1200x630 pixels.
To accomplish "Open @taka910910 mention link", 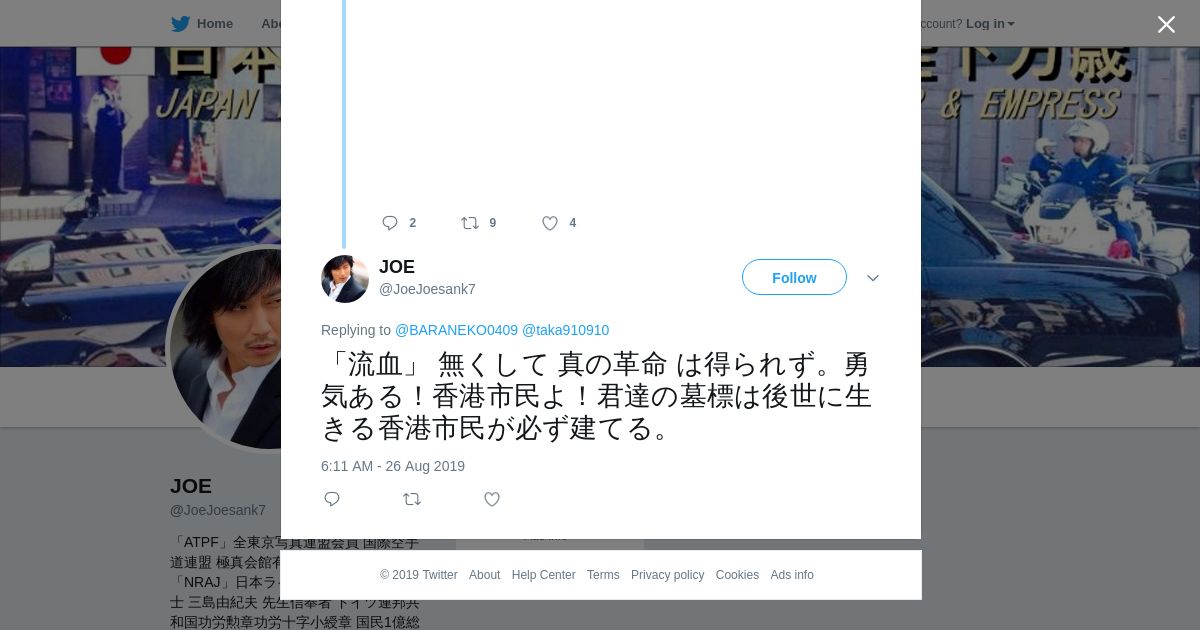I will click(x=565, y=330).
